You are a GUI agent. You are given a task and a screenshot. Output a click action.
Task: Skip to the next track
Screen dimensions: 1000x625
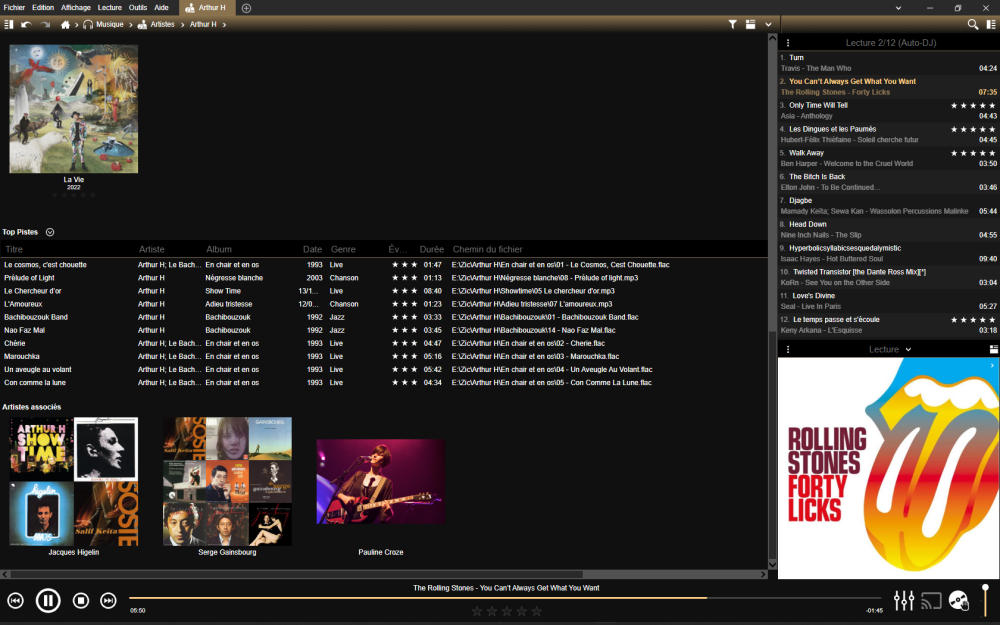(x=108, y=600)
